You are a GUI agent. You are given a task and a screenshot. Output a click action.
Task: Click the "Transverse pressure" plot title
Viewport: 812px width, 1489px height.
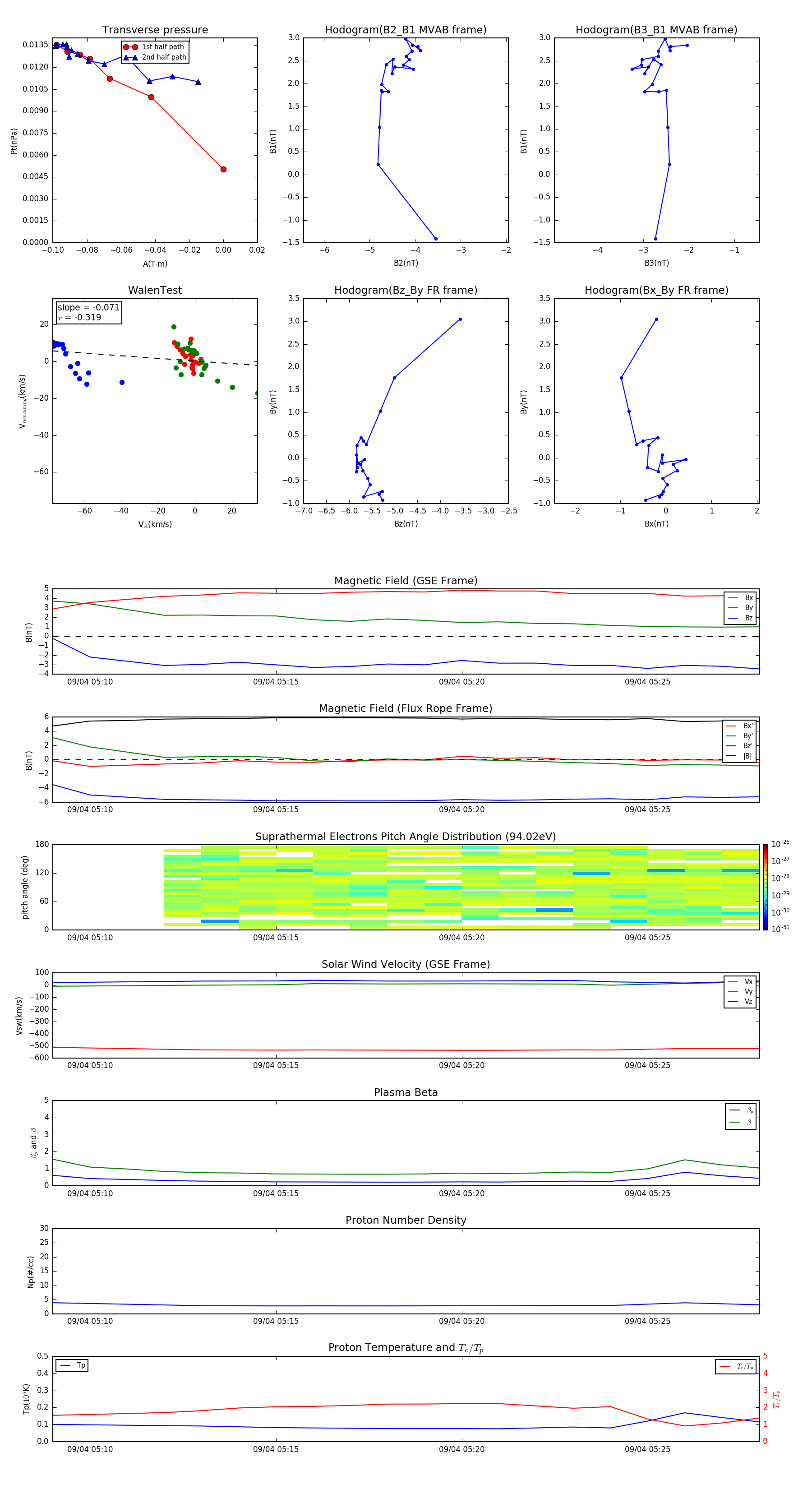point(155,30)
